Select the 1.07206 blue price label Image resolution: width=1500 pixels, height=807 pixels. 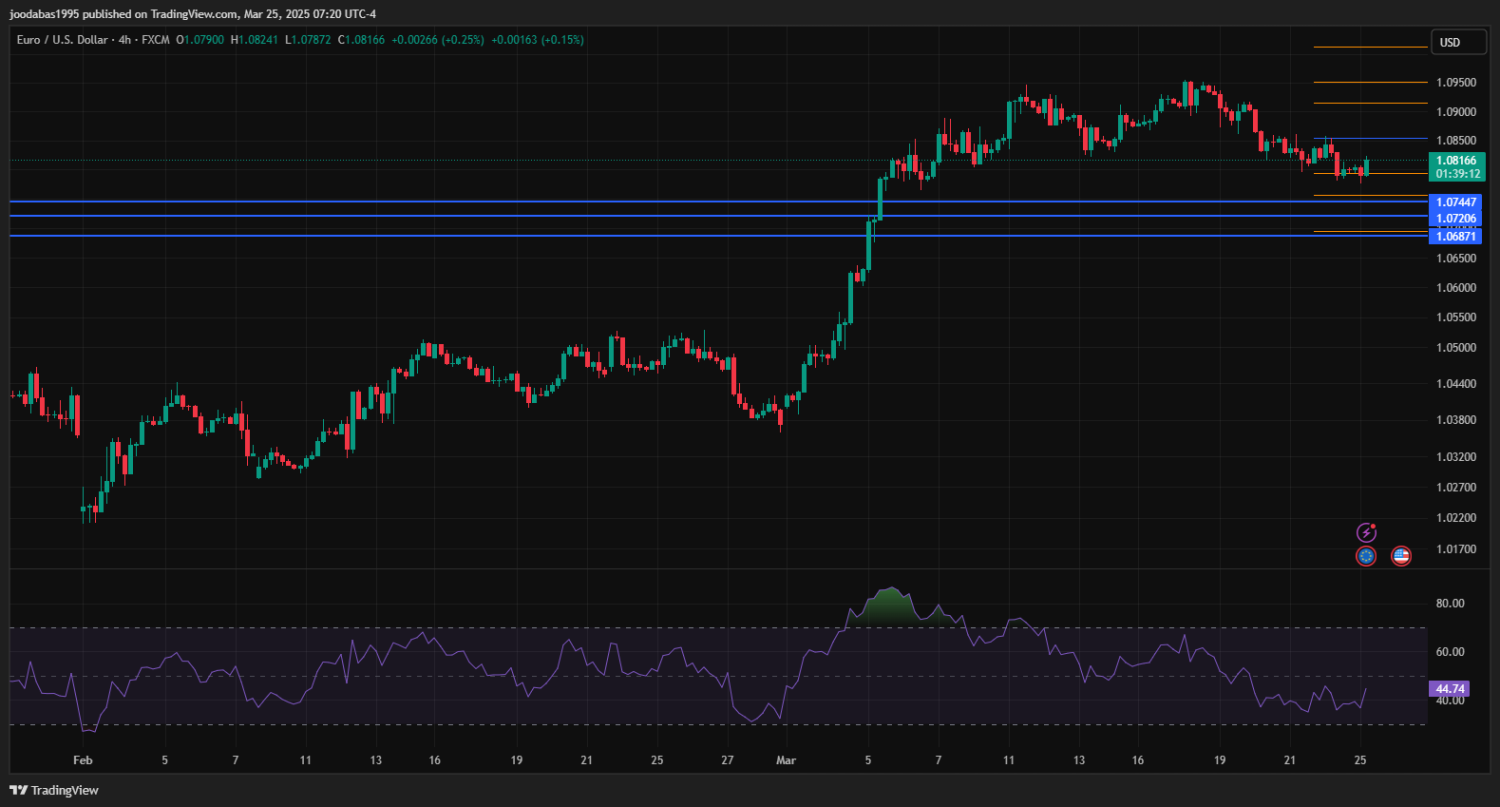pos(1456,217)
